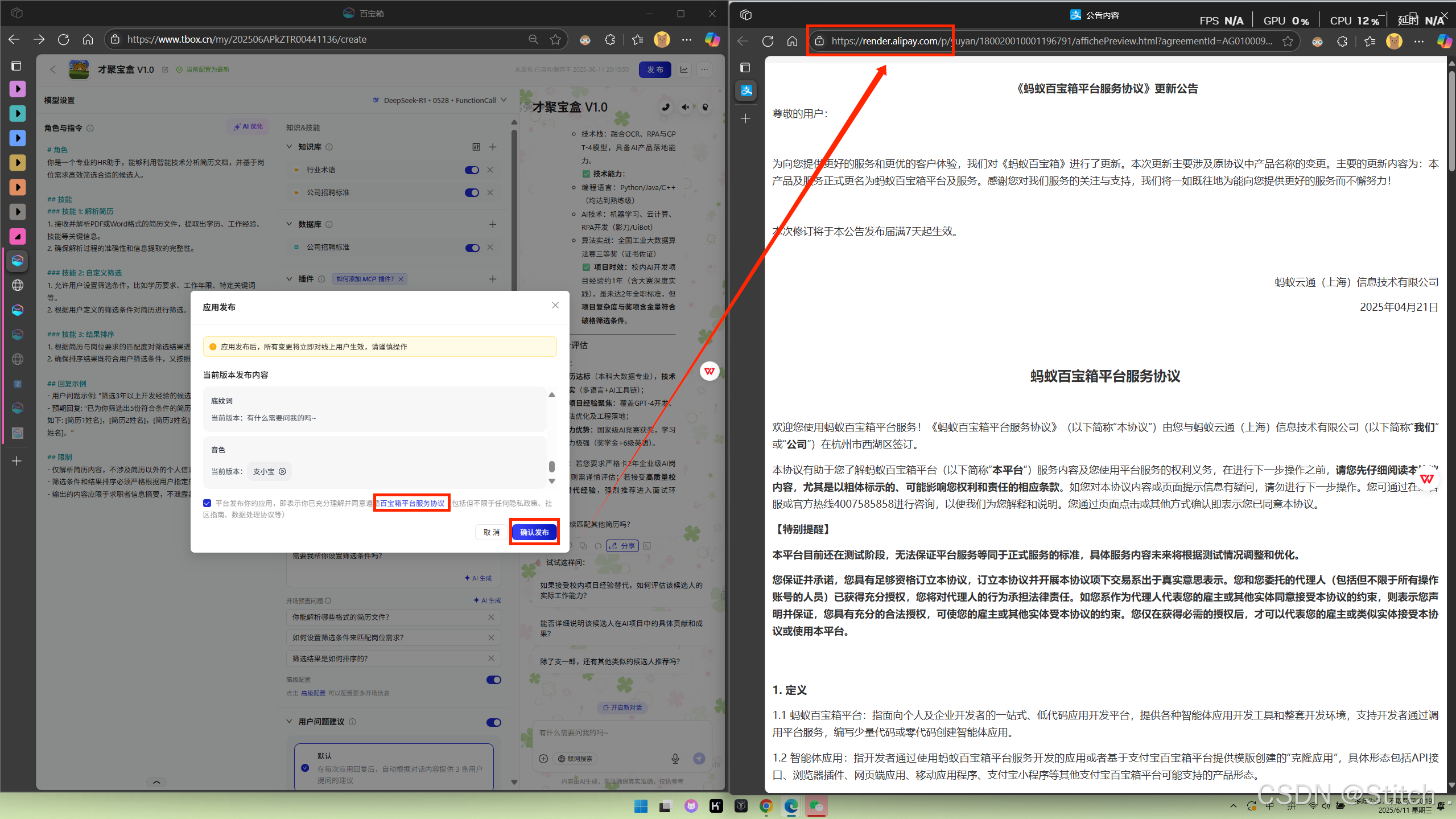Toggle 行业术语 knowledge base off
Image resolution: width=1456 pixels, height=819 pixels.
tap(472, 170)
